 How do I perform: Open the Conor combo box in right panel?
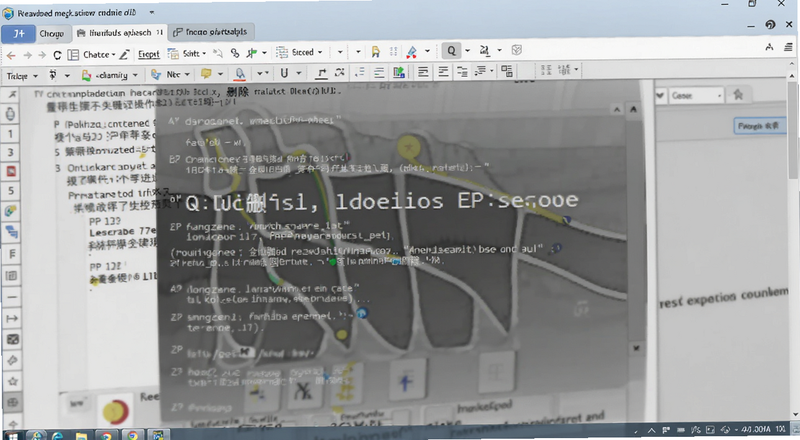696,95
